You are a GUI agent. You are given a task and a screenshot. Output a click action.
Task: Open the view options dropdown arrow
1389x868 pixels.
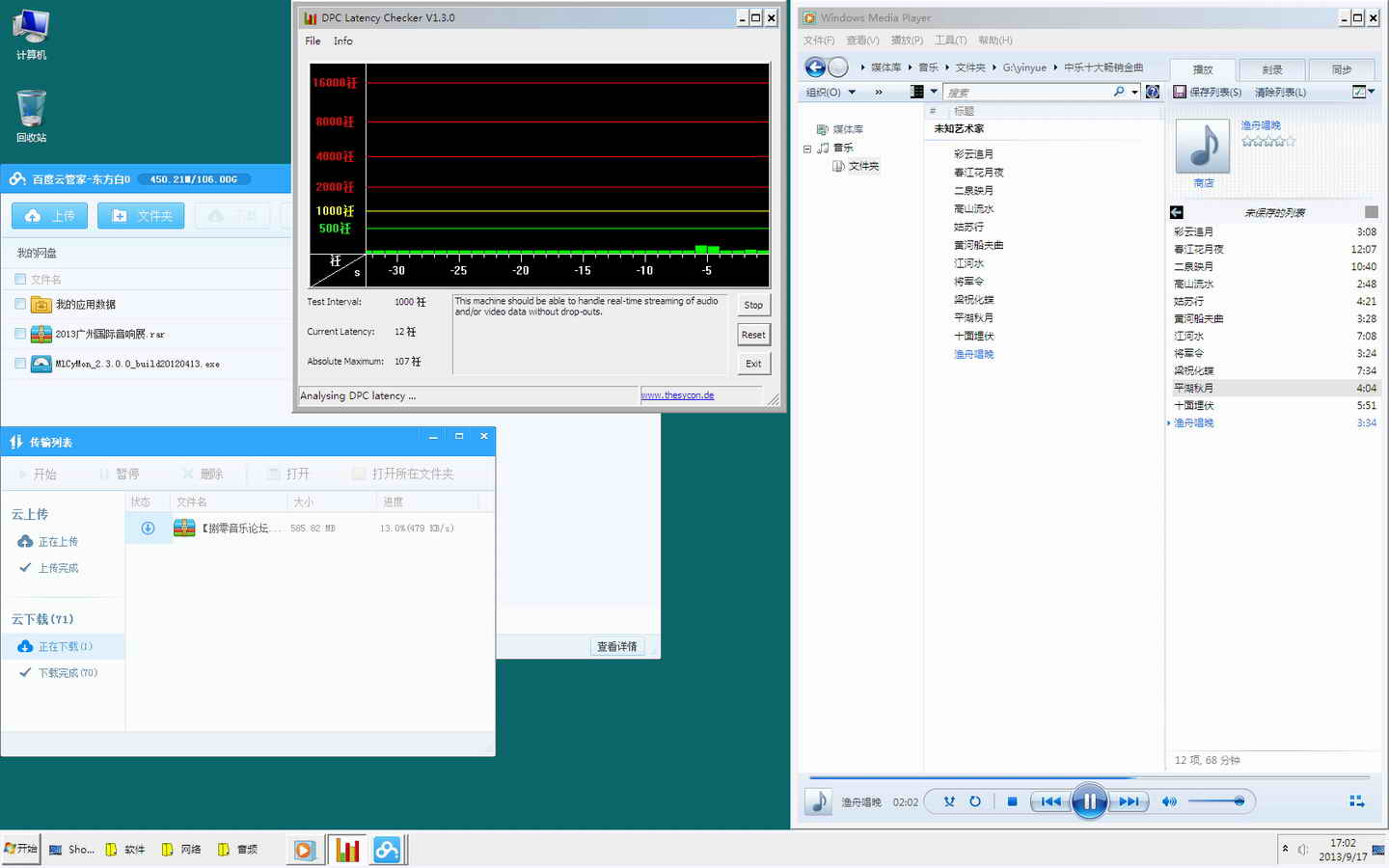(x=934, y=93)
